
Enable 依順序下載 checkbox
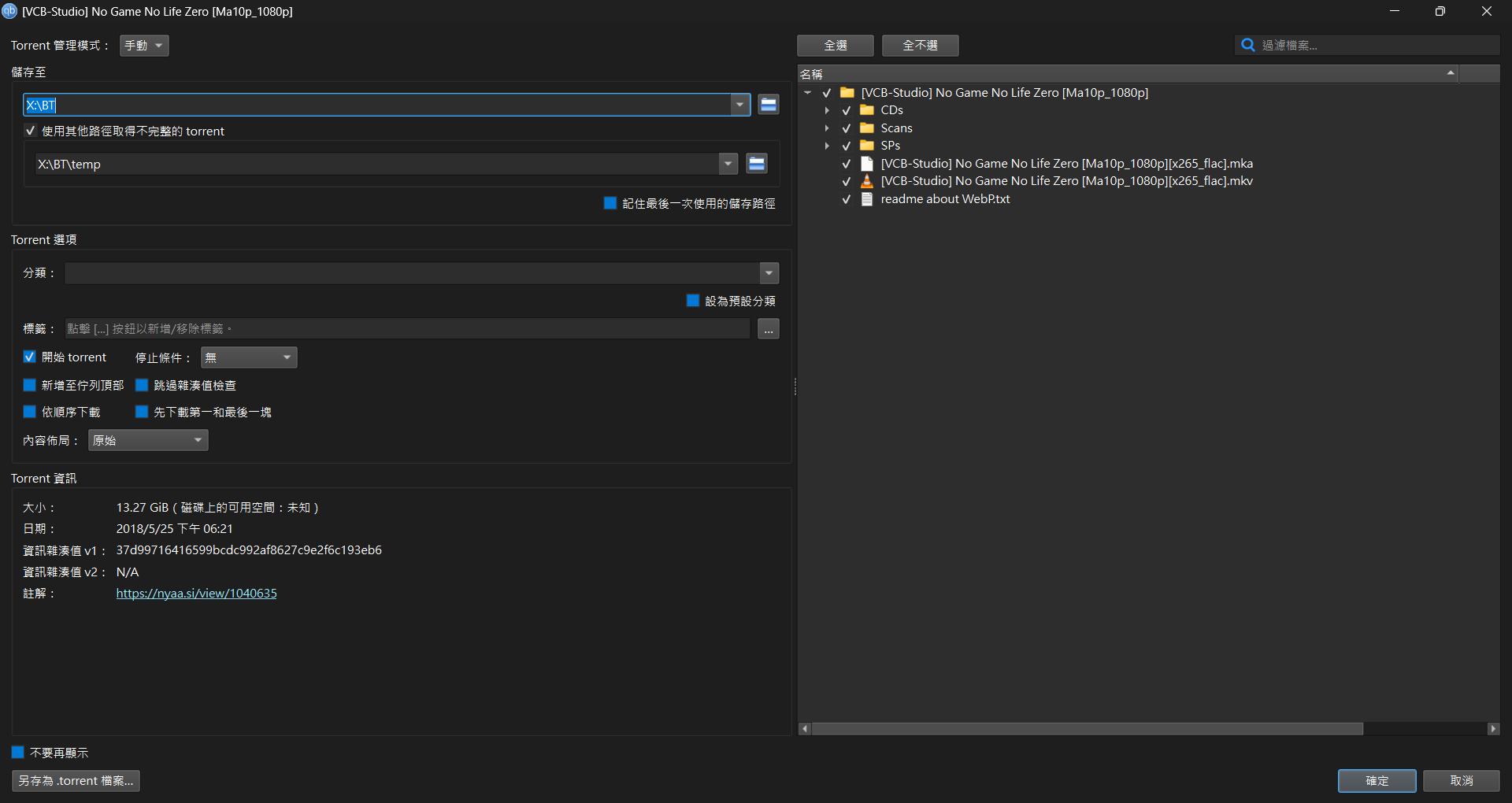click(30, 412)
